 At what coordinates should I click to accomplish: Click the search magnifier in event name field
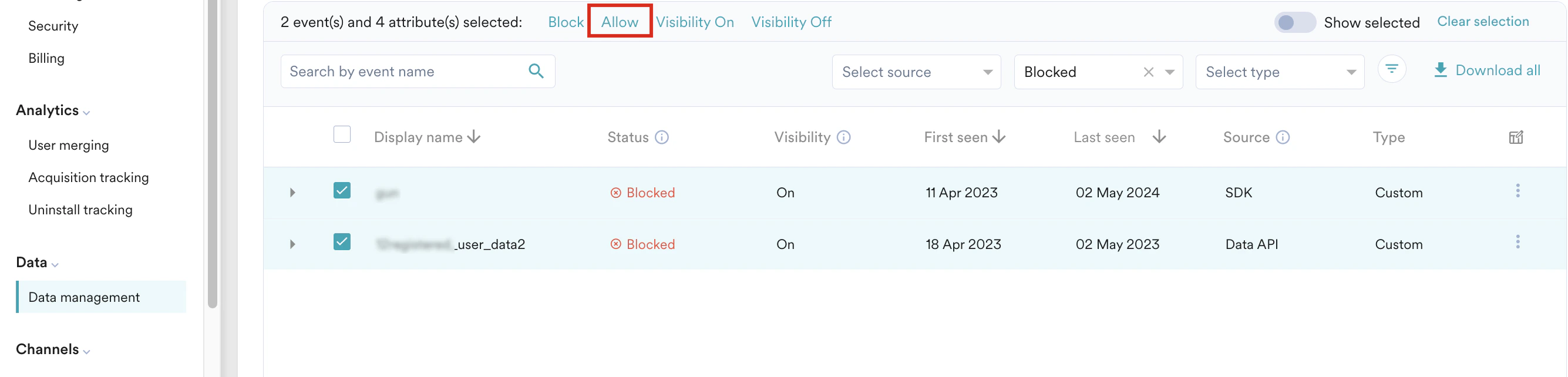[x=537, y=71]
